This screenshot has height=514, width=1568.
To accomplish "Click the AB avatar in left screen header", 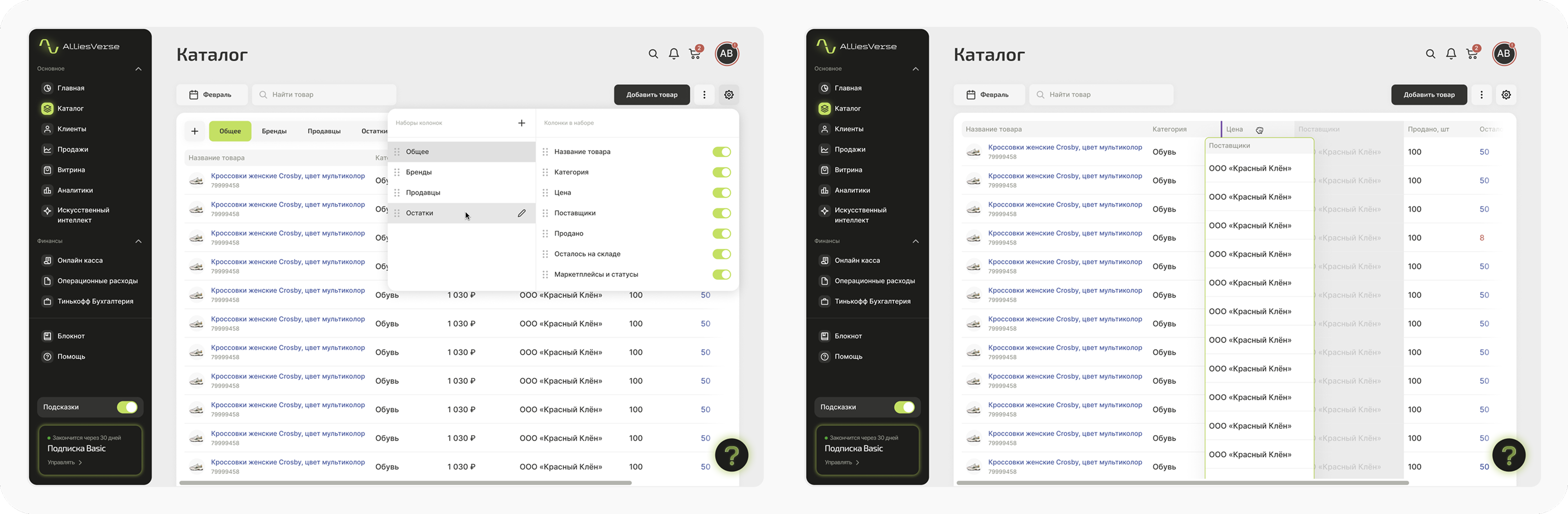I will 727,53.
